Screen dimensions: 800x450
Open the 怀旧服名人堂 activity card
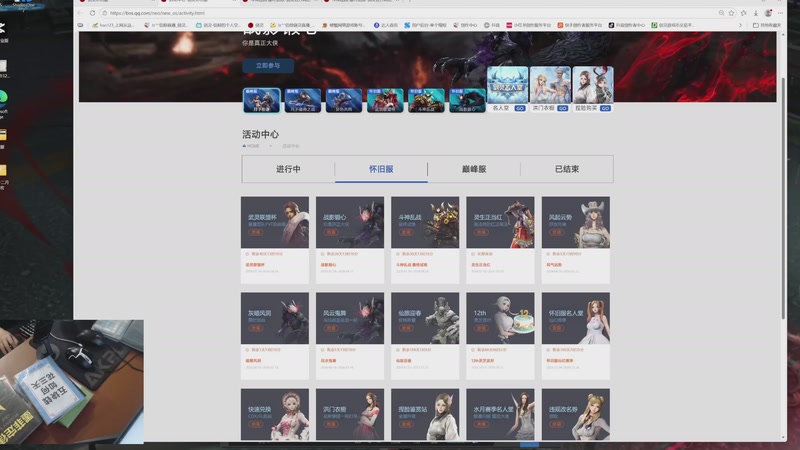576,336
